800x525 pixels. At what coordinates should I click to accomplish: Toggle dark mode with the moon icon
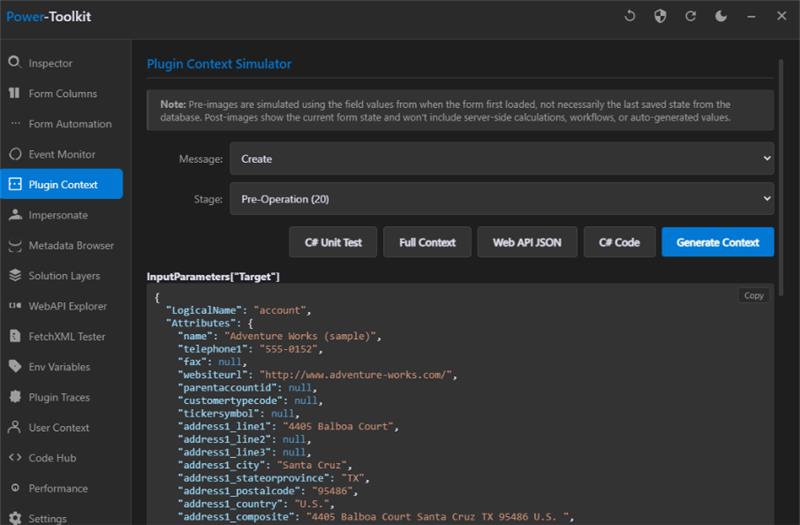click(x=721, y=16)
